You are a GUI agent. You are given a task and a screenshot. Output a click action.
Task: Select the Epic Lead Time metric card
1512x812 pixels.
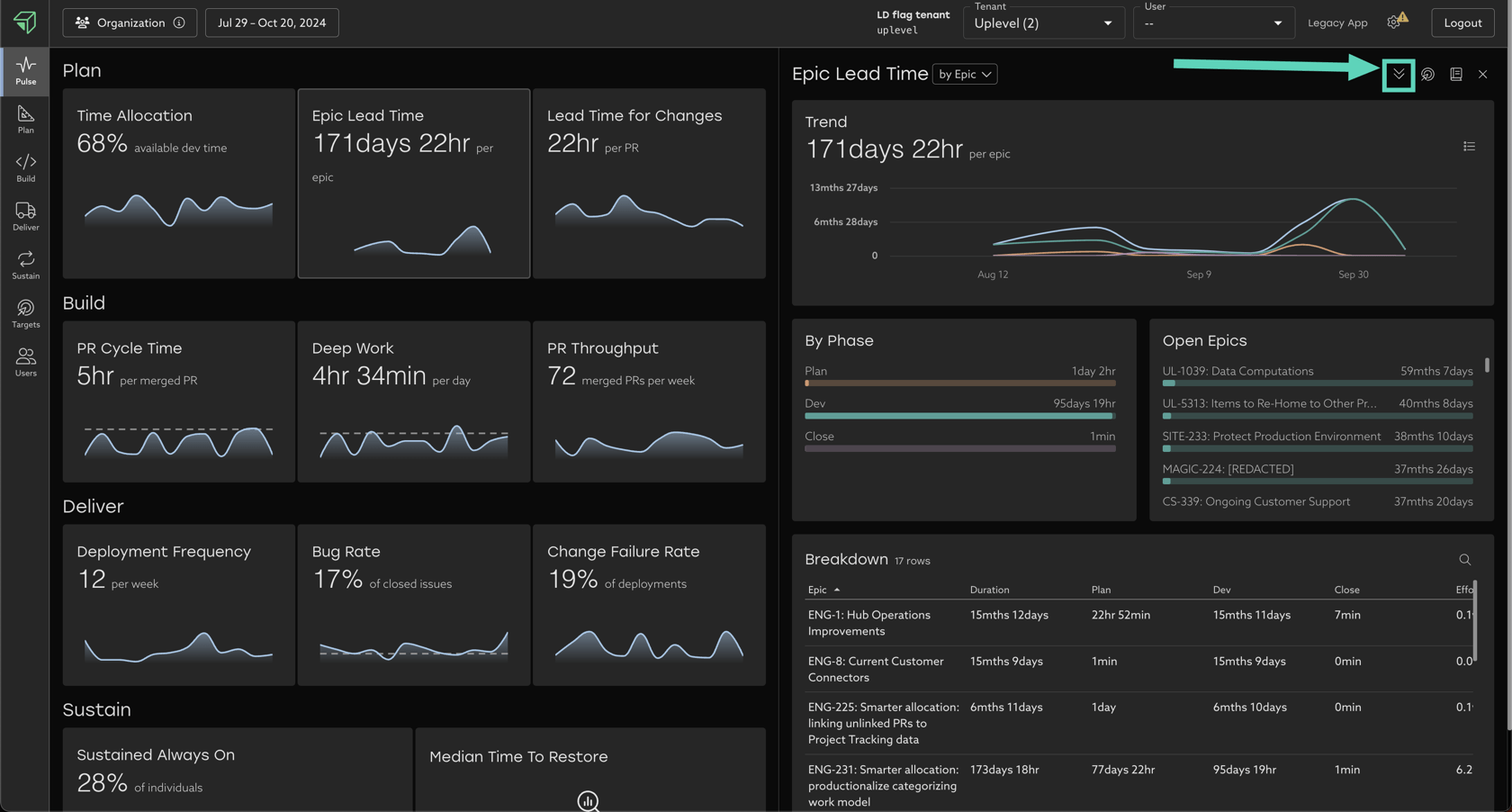413,183
